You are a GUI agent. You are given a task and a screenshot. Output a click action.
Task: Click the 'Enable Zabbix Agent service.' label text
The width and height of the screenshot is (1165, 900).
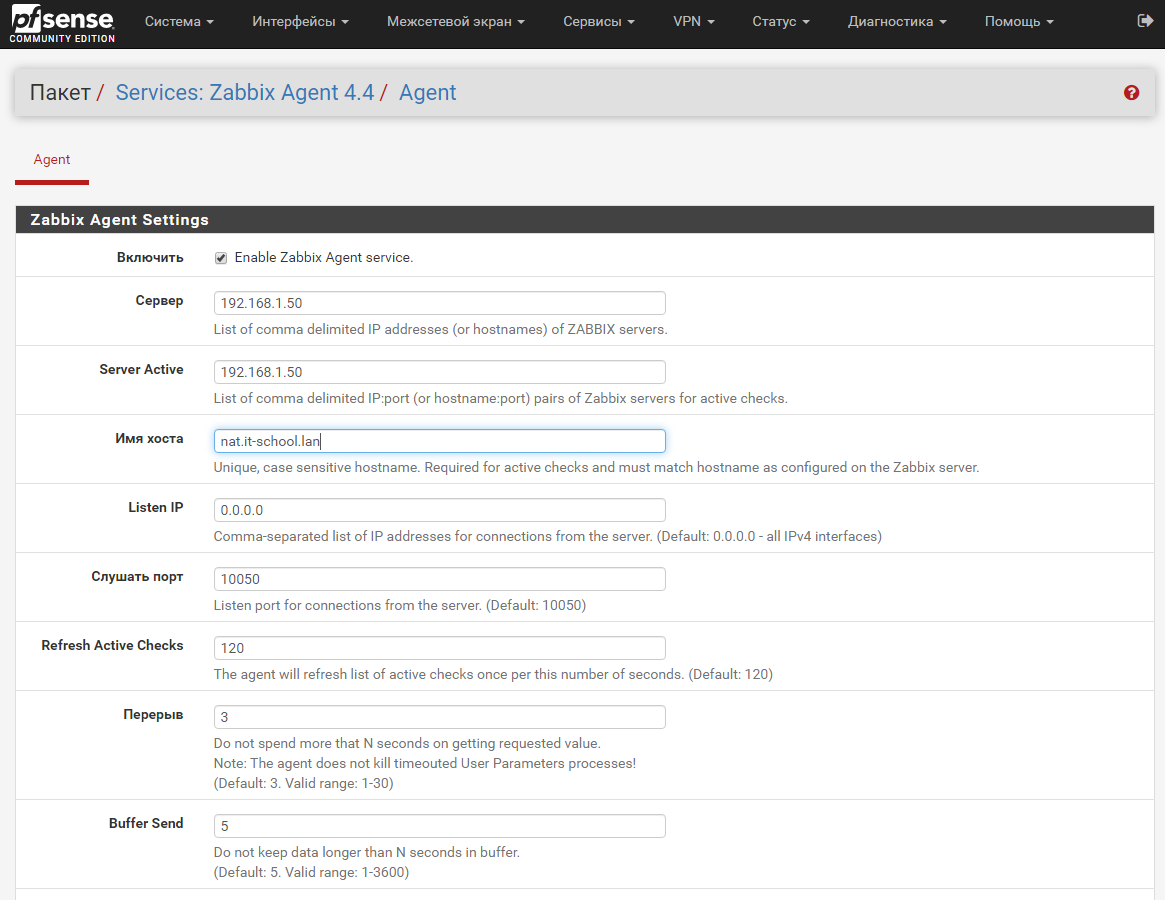(x=324, y=258)
